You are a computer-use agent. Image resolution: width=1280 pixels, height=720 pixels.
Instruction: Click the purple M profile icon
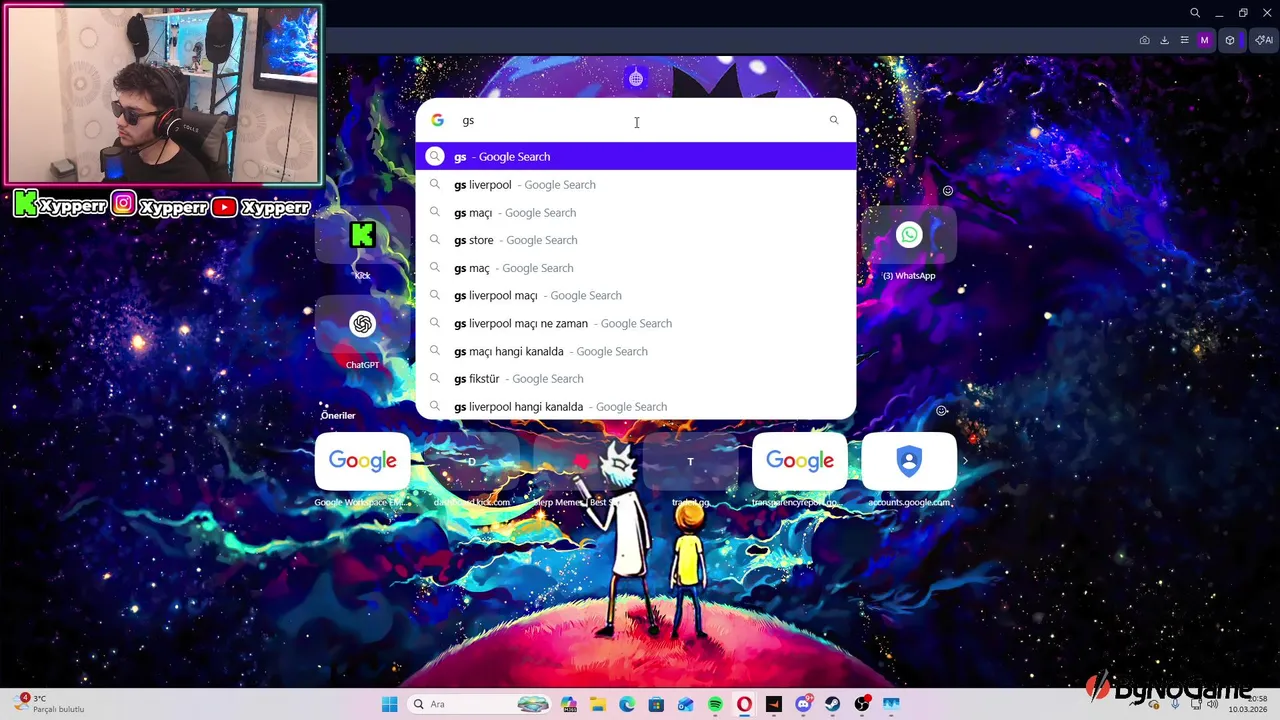(x=1204, y=40)
